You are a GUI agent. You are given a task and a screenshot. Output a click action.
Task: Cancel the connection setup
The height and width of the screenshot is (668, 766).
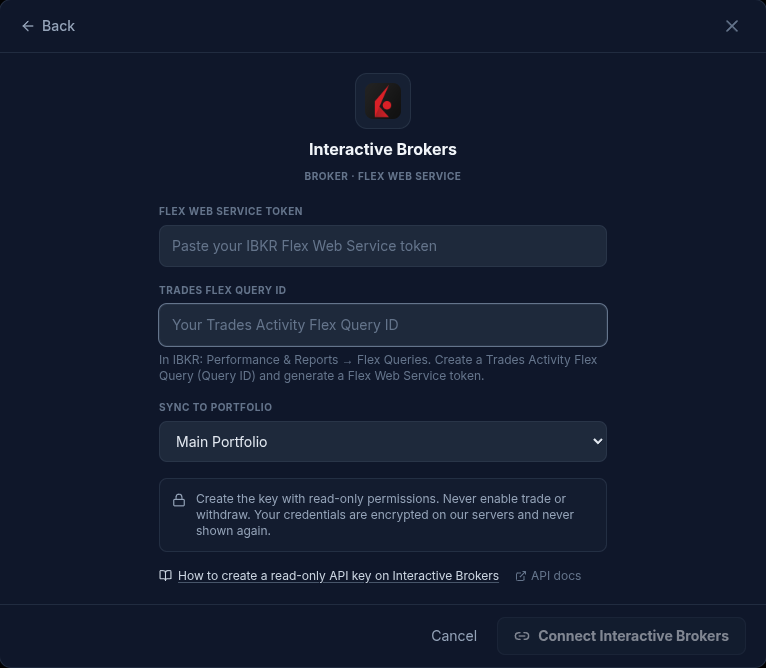click(x=453, y=636)
